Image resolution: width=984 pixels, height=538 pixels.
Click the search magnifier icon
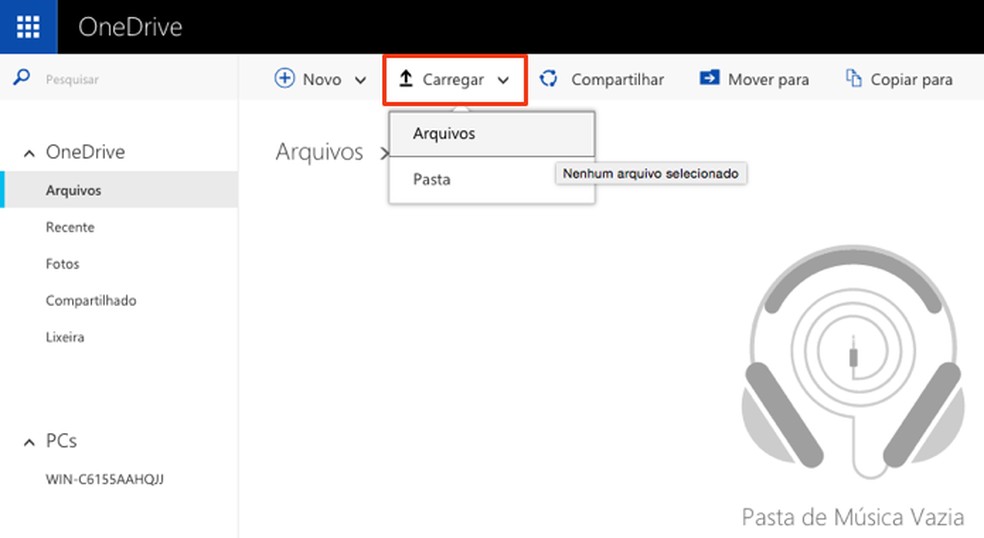[21, 78]
